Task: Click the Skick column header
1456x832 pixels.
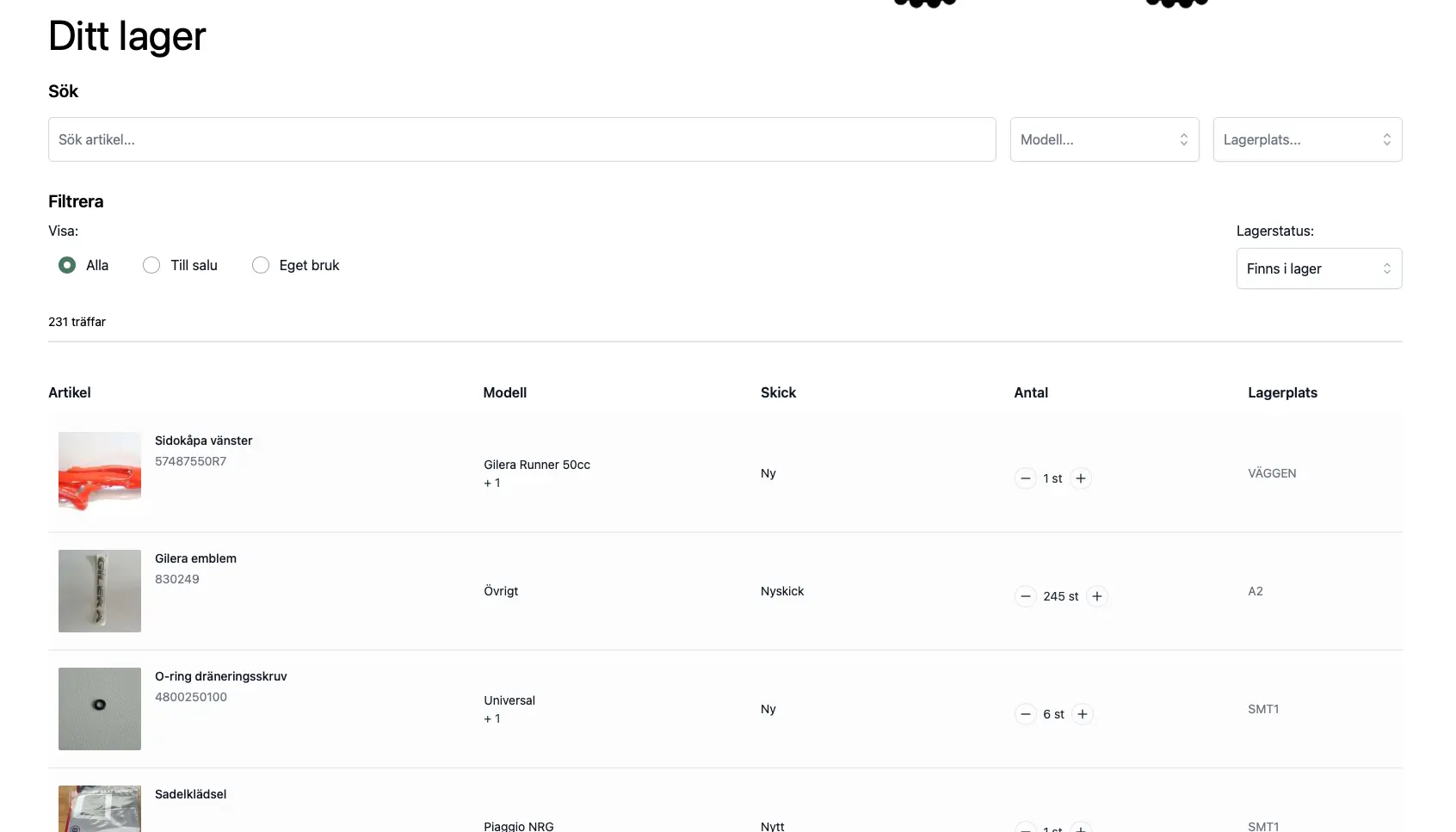Action: 779,392
